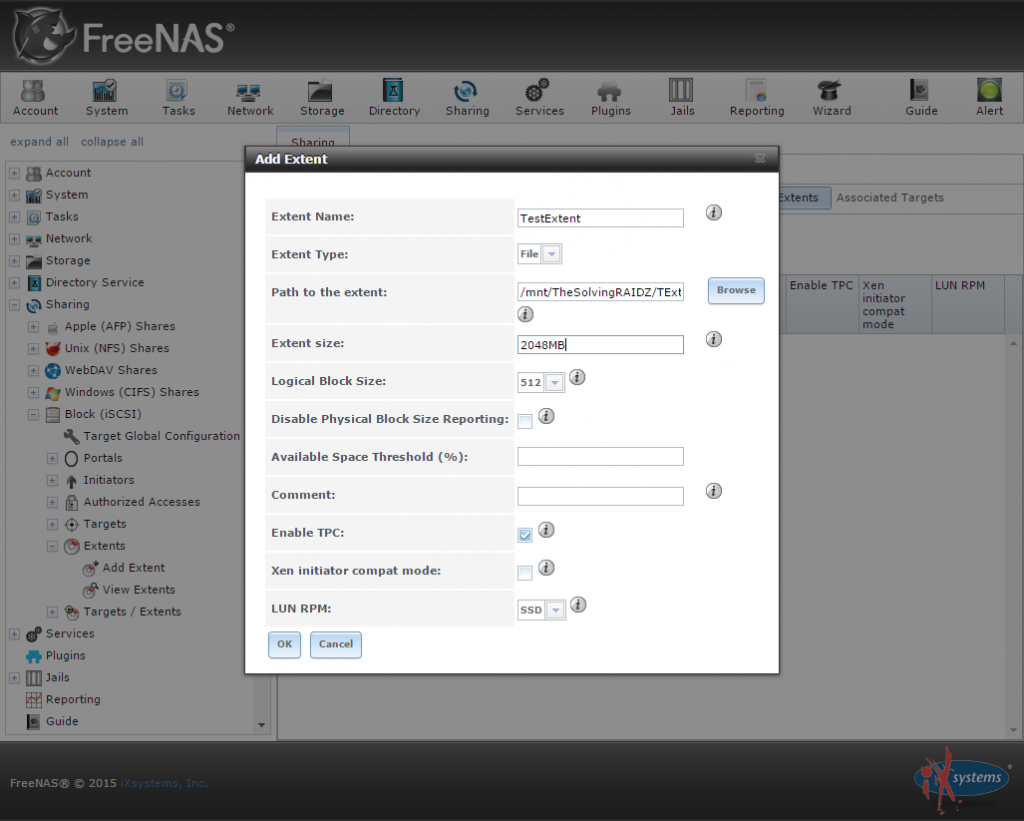
Task: Open the Reporting toolbar icon
Action: click(x=756, y=96)
